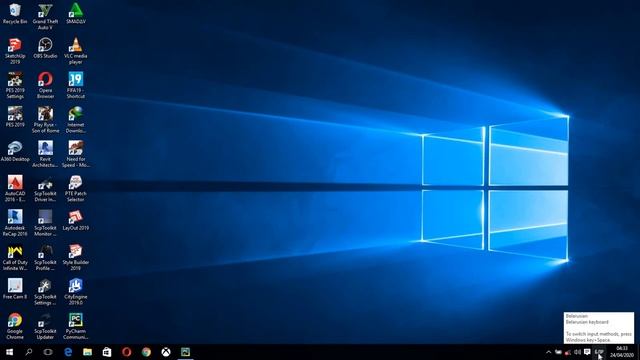Select the Style Builder 2019 icon
The height and width of the screenshot is (360, 640).
76,257
